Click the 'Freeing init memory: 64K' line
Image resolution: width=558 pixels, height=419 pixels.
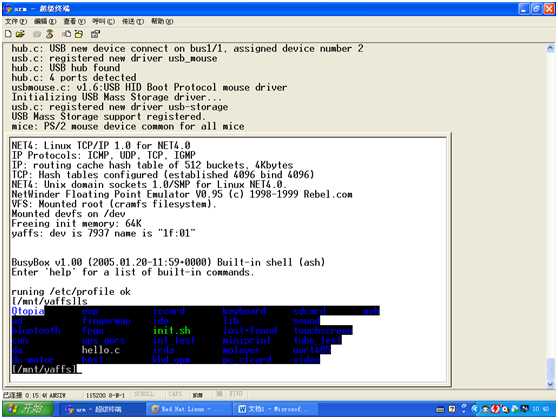[x=77, y=224]
